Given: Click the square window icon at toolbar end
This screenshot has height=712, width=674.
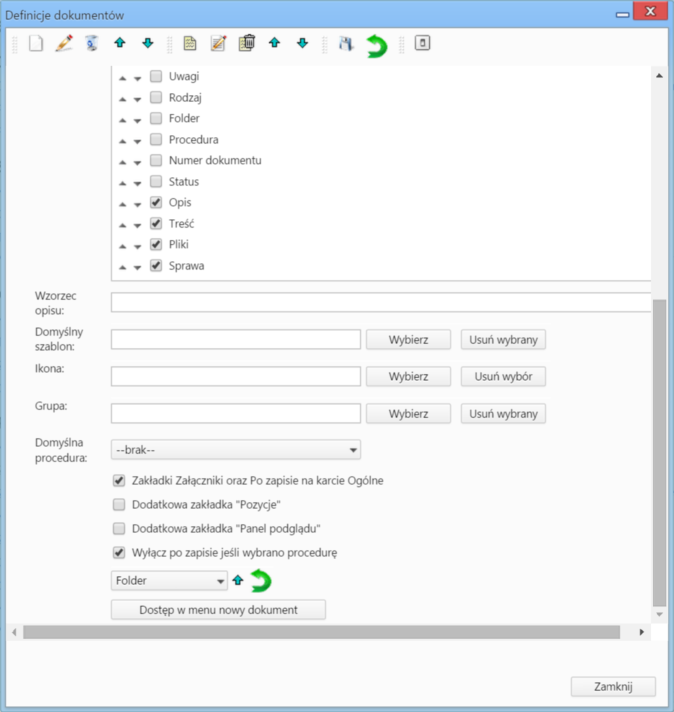Looking at the screenshot, I should 422,43.
